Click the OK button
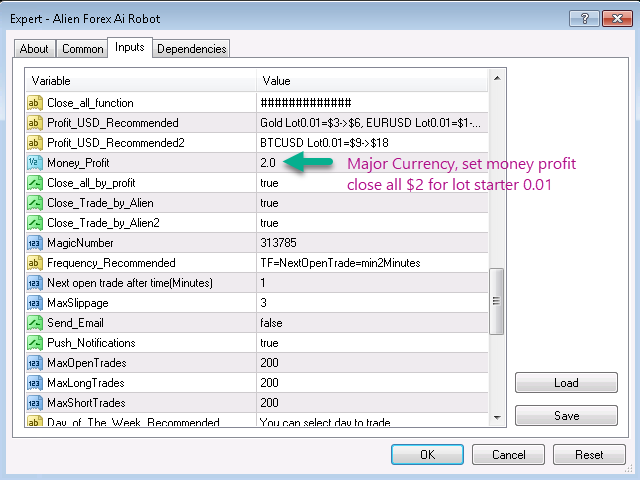 (x=427, y=455)
